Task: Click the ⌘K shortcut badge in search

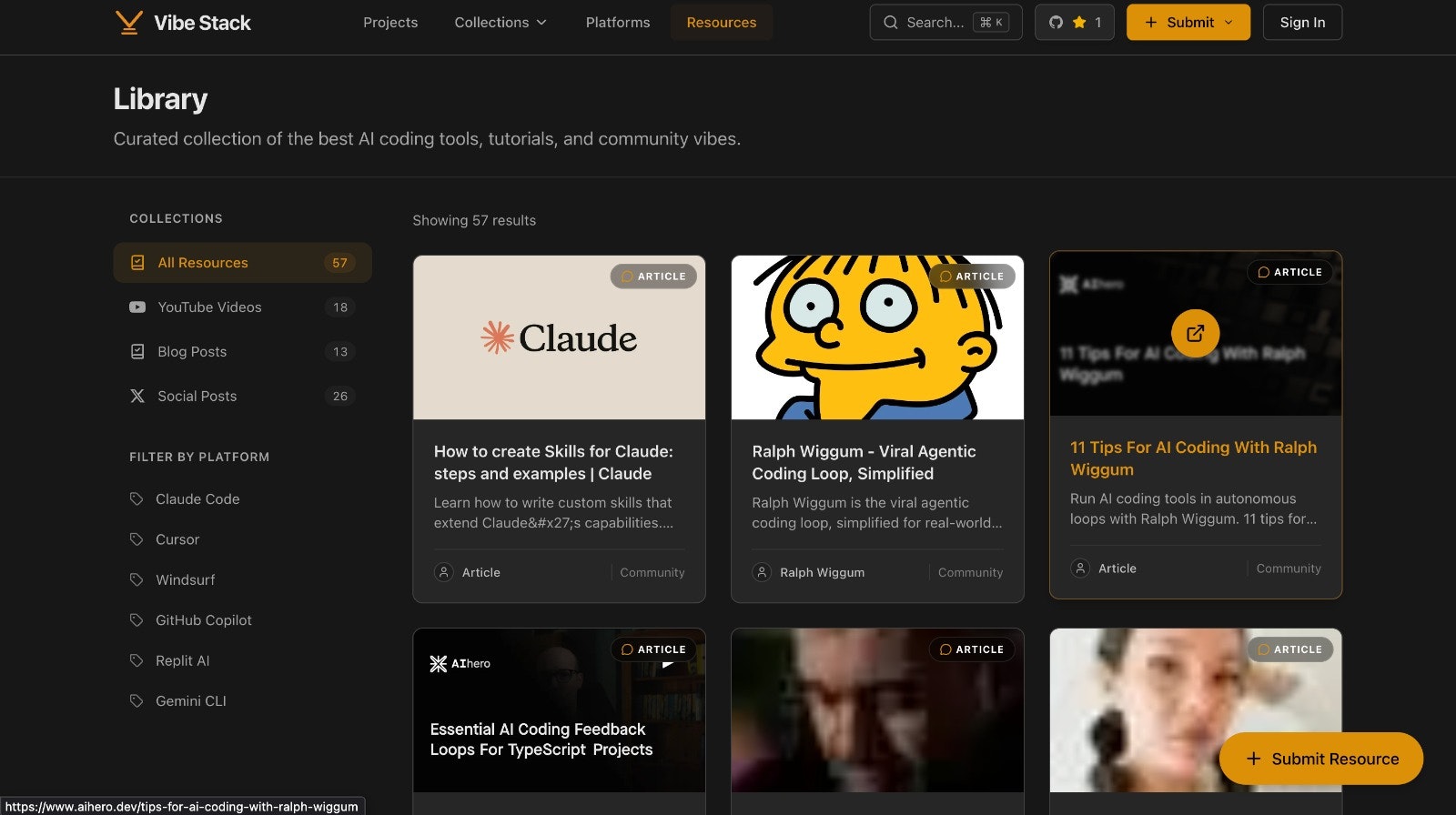Action: (991, 23)
